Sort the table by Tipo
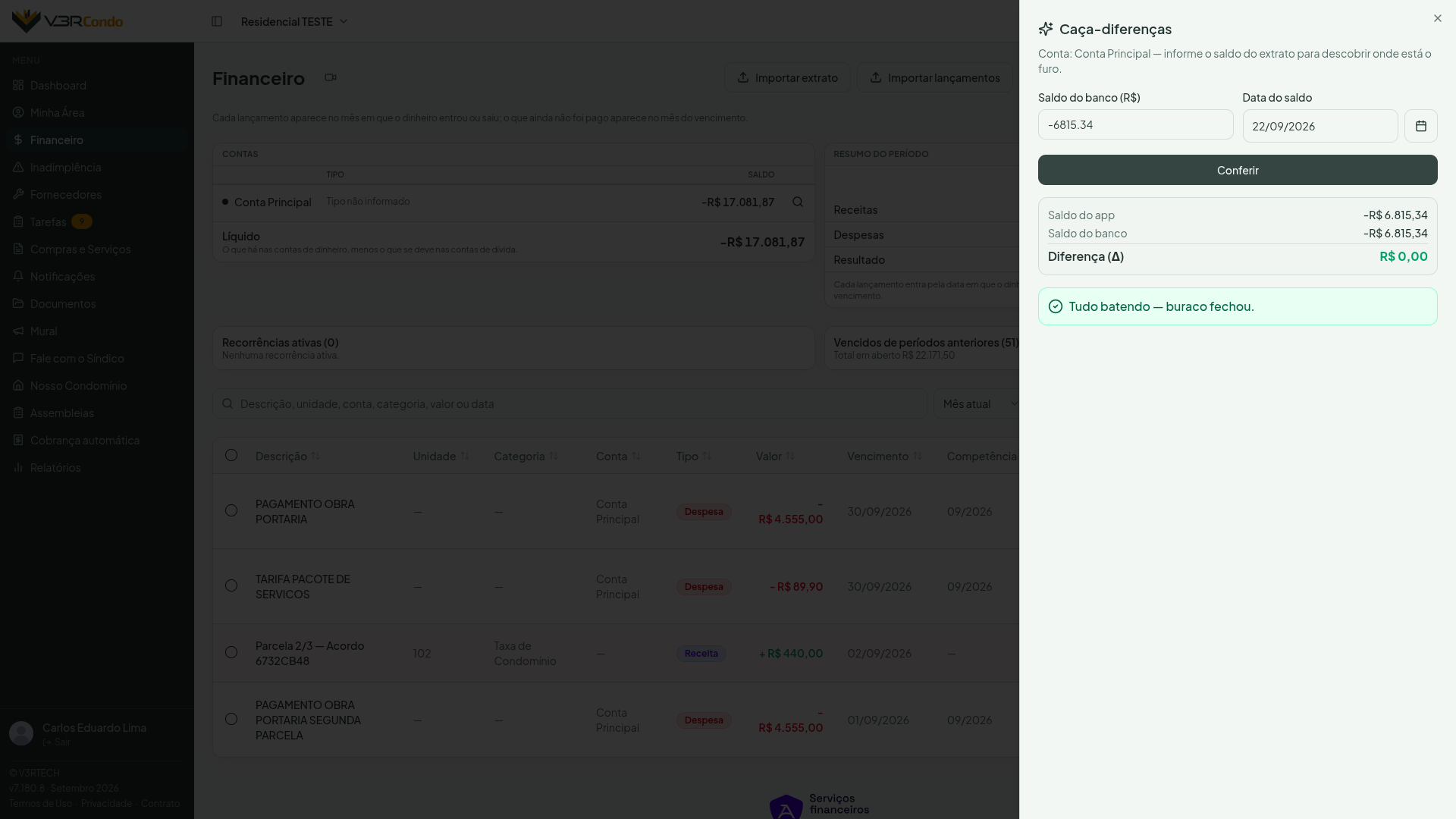1456x819 pixels. point(694,456)
